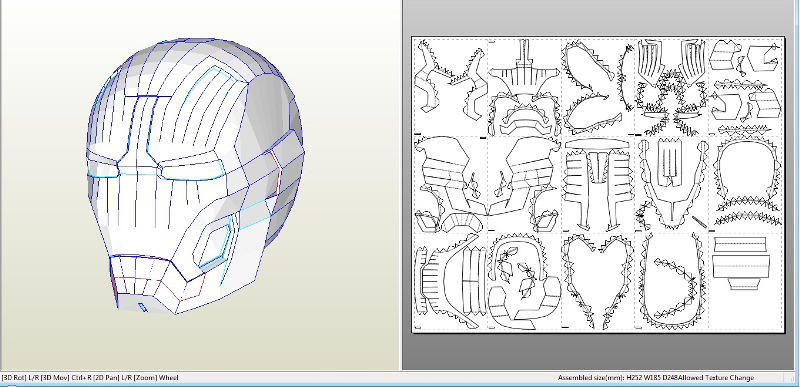This screenshot has width=800, height=387.
Task: Click the '[3D Rot] L/R' status bar hint
Action: pos(20,378)
